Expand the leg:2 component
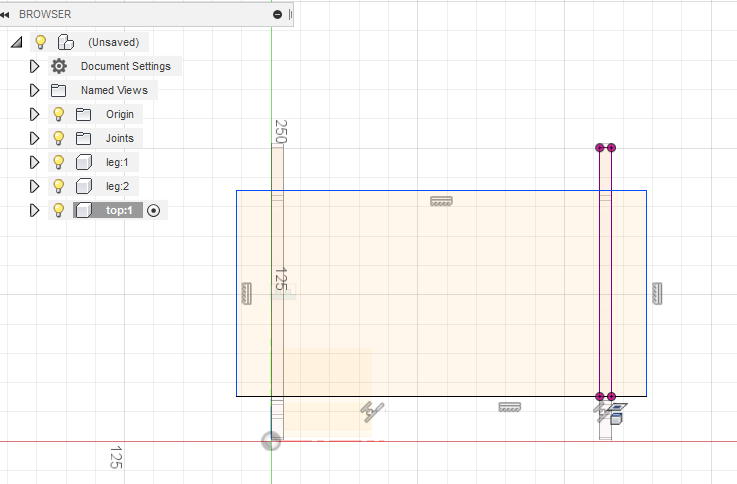The image size is (737, 484). (x=34, y=186)
